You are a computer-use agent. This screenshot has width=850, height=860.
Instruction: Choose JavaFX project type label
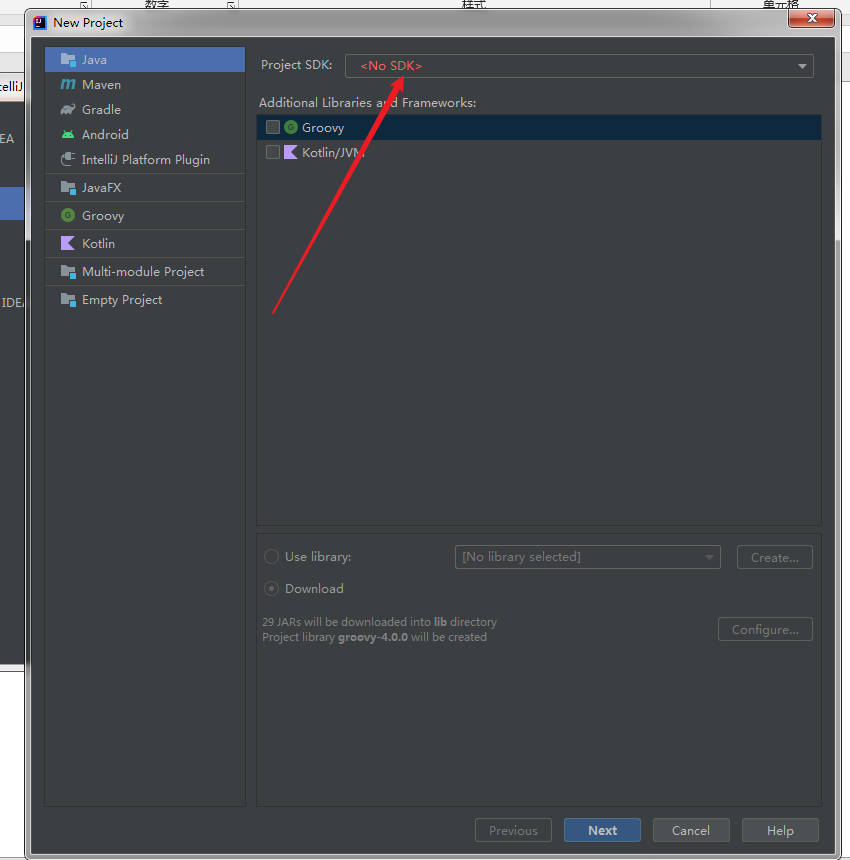tap(101, 188)
